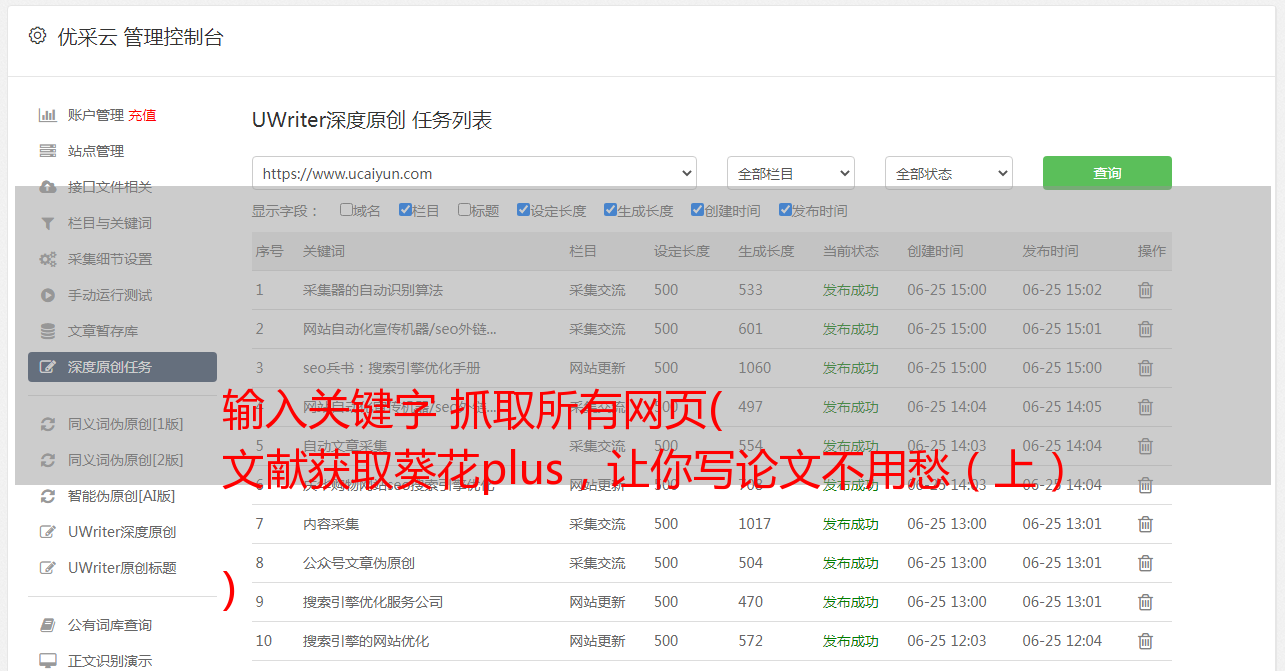This screenshot has width=1285, height=671.
Task: Delete row 2 网站自动化宣传机器 task
Action: point(1145,329)
